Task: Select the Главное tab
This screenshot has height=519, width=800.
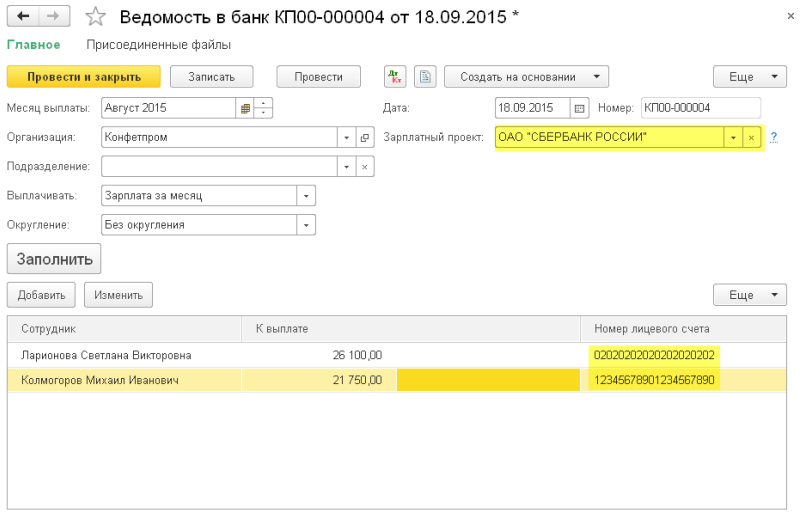Action: click(34, 45)
